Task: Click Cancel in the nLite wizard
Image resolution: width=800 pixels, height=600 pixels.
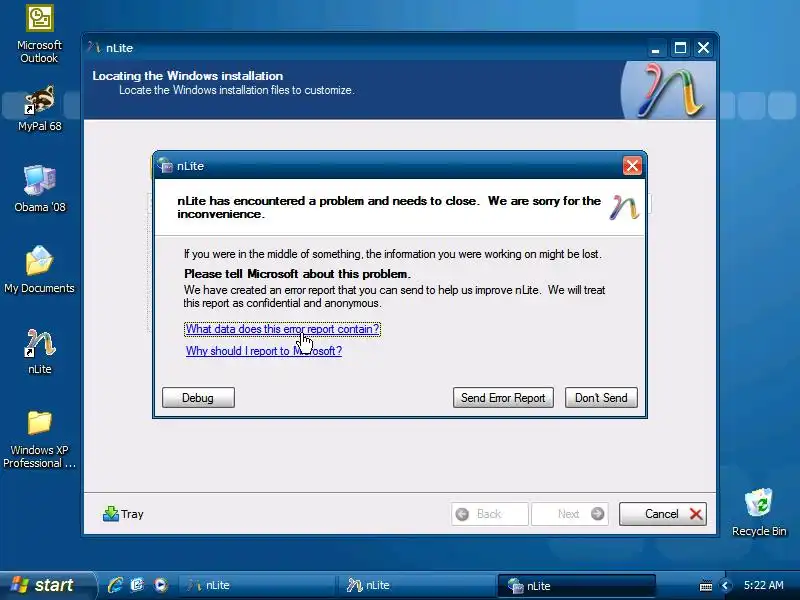Action: pos(663,514)
